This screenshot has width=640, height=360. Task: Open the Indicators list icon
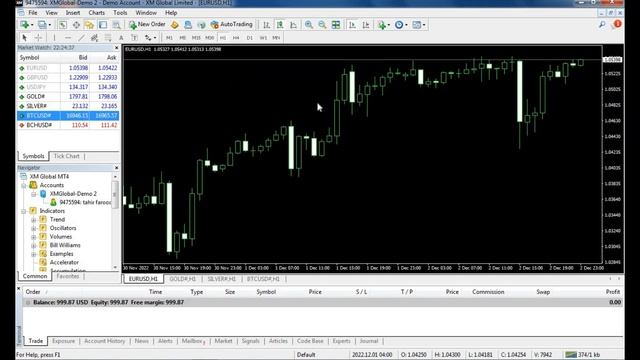pyautogui.click(x=381, y=25)
